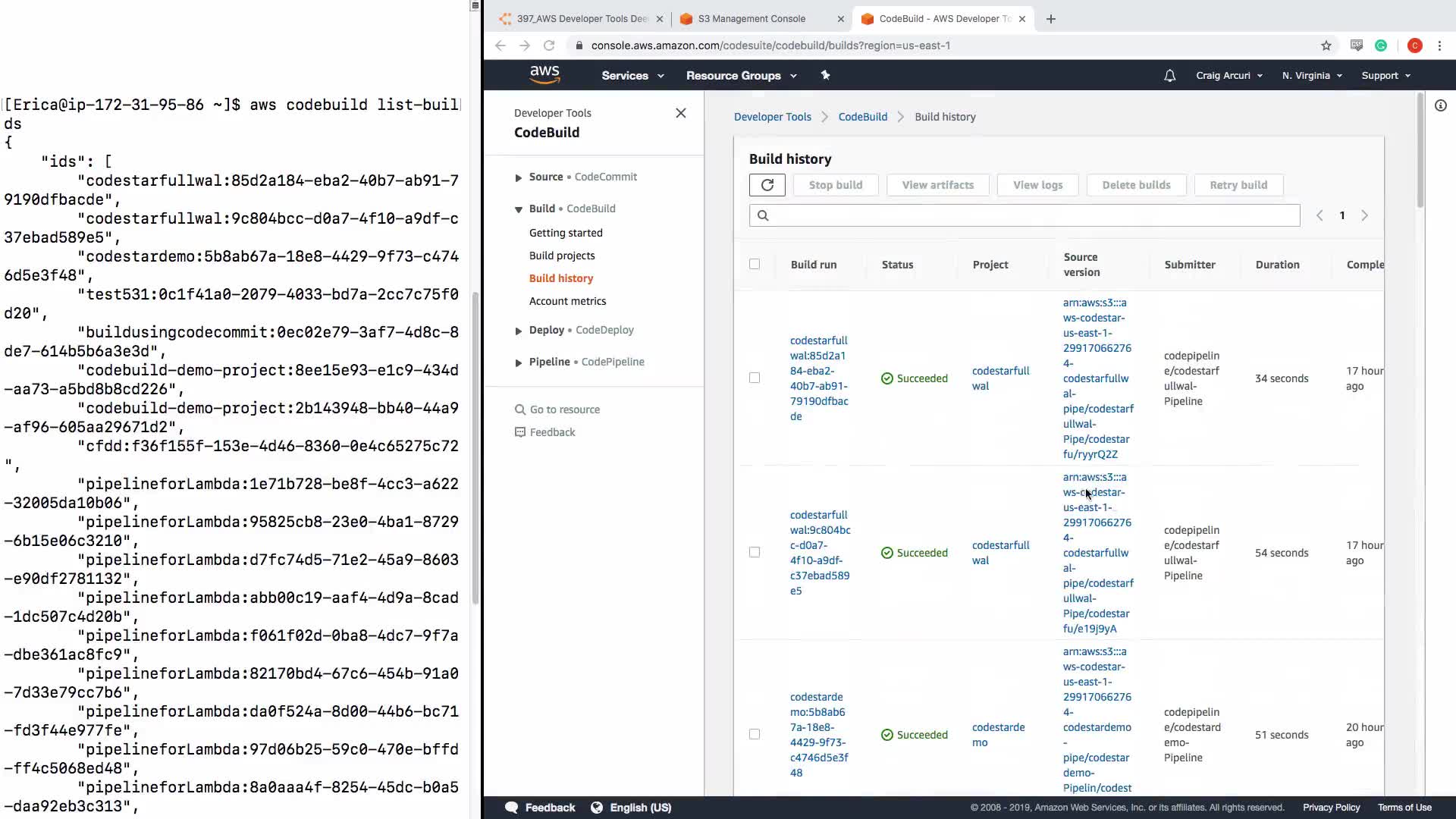Open Build projects in sidebar
Screen dimensions: 1456x819
click(561, 256)
